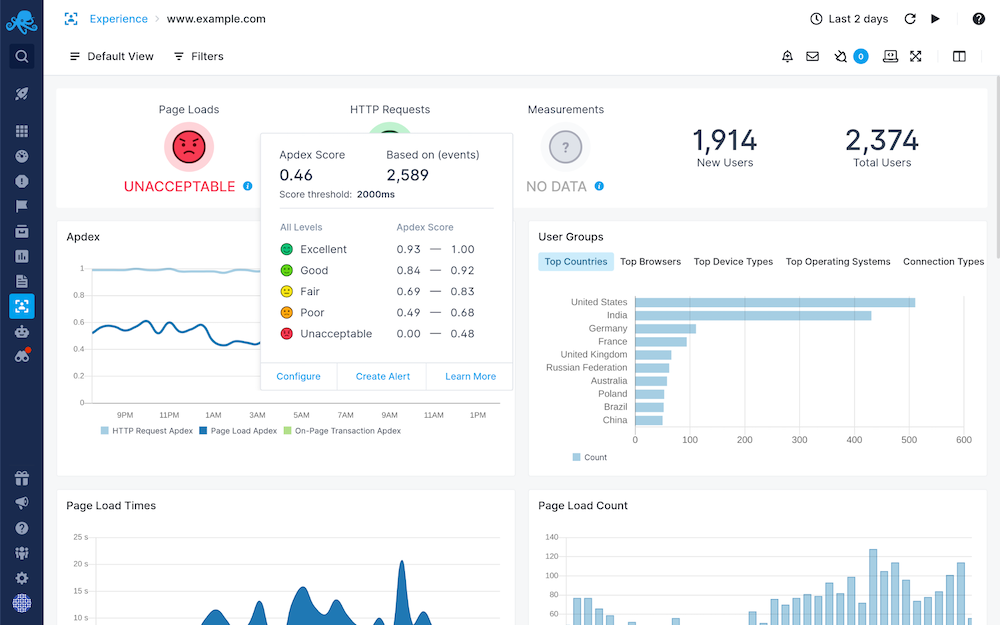Select the Top Operating Systems tab
This screenshot has width=1000, height=625.
(837, 262)
